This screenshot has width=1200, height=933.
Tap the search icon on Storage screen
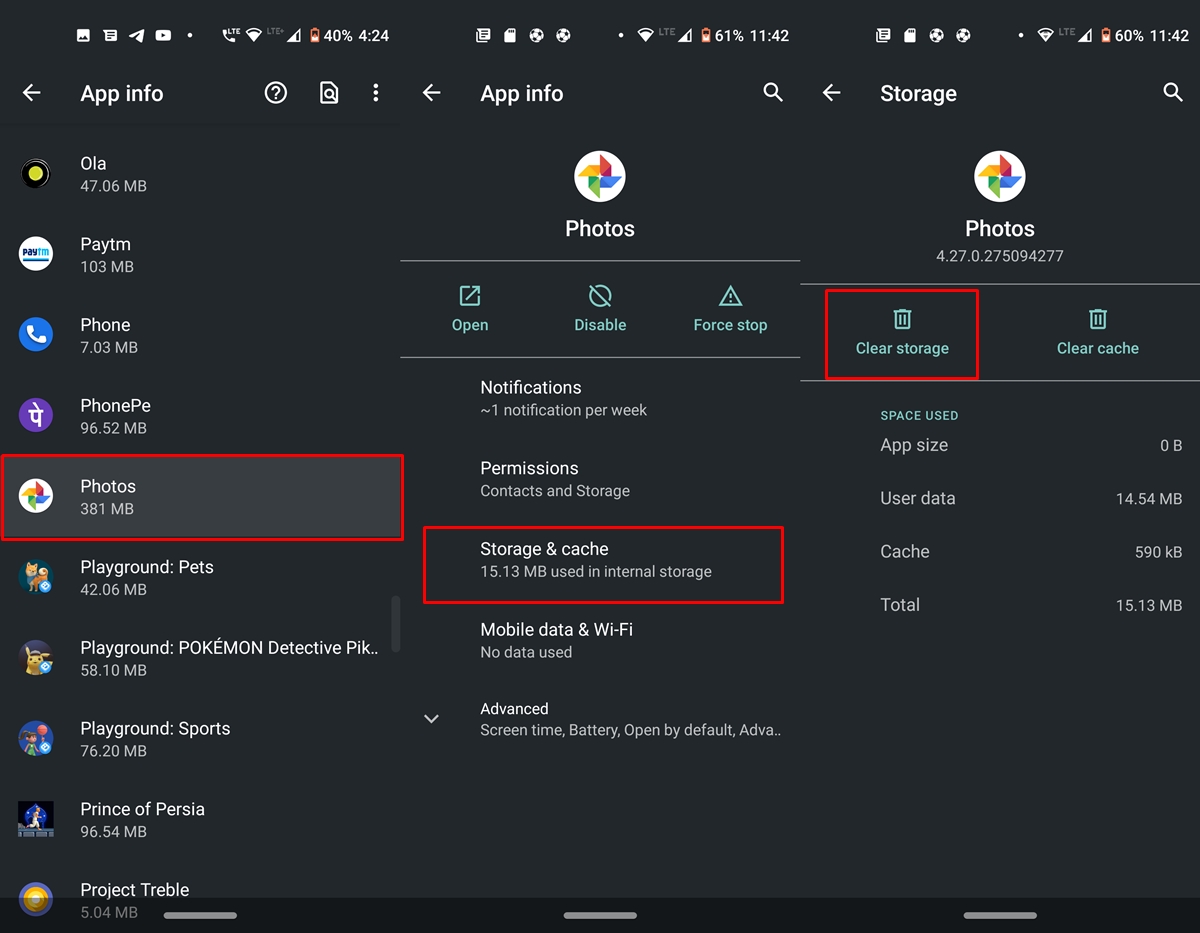click(1173, 92)
